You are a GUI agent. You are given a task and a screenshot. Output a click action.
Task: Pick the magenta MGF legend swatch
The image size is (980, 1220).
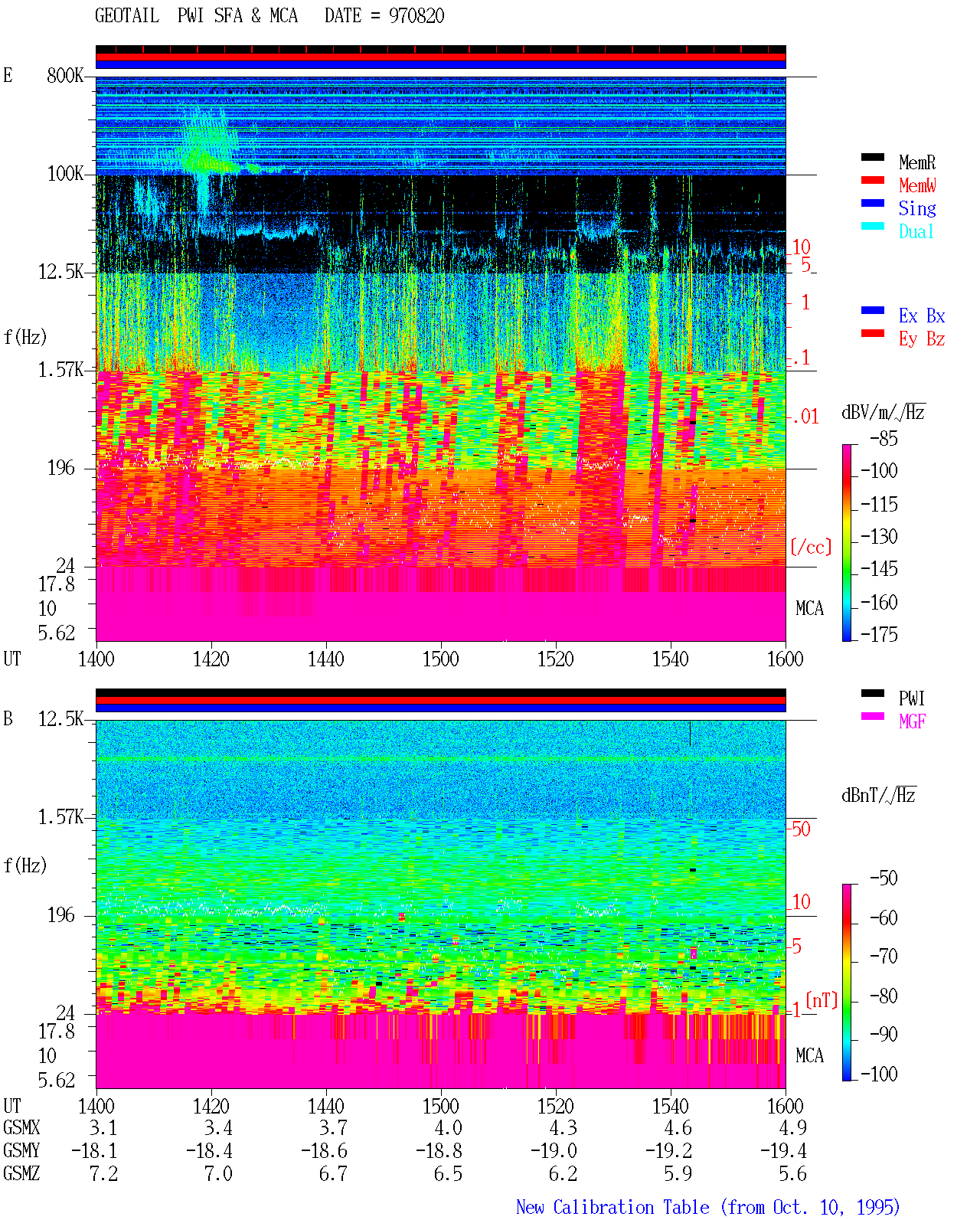tap(872, 717)
